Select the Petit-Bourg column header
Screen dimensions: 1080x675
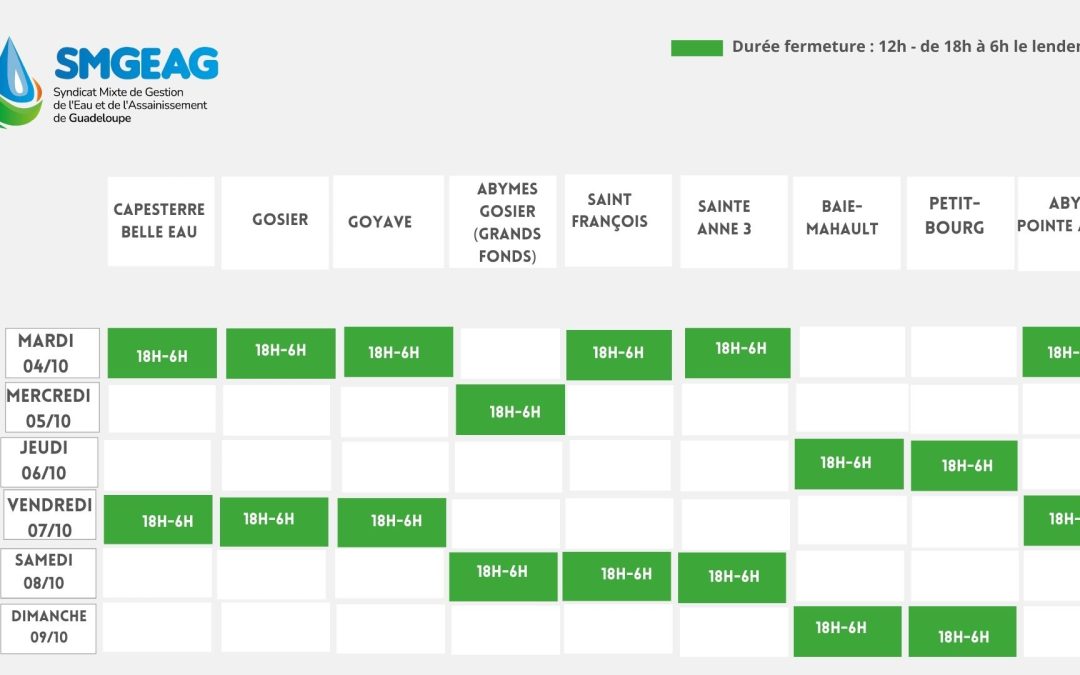tap(959, 222)
